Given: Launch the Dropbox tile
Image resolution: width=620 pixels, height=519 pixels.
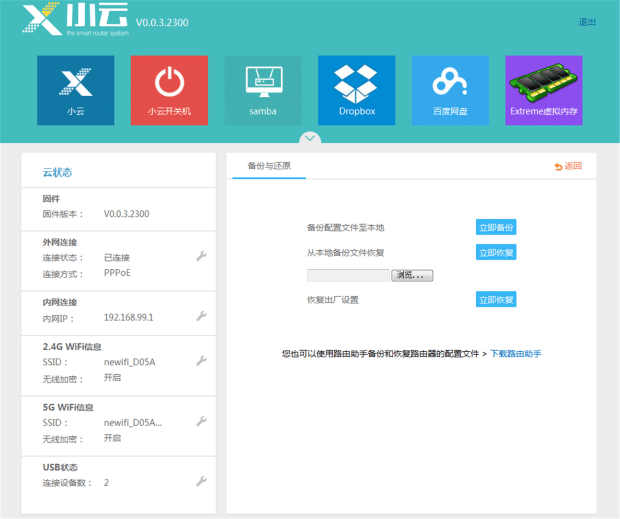Looking at the screenshot, I should pos(357,90).
